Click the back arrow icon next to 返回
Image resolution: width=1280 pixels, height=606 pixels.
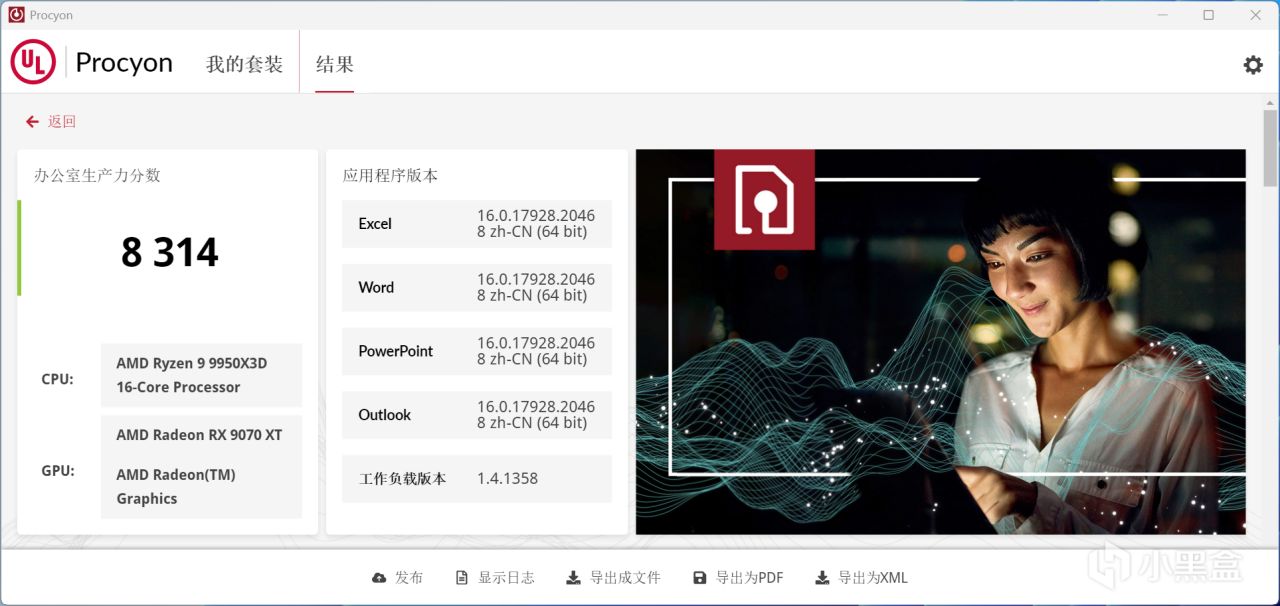coord(33,121)
